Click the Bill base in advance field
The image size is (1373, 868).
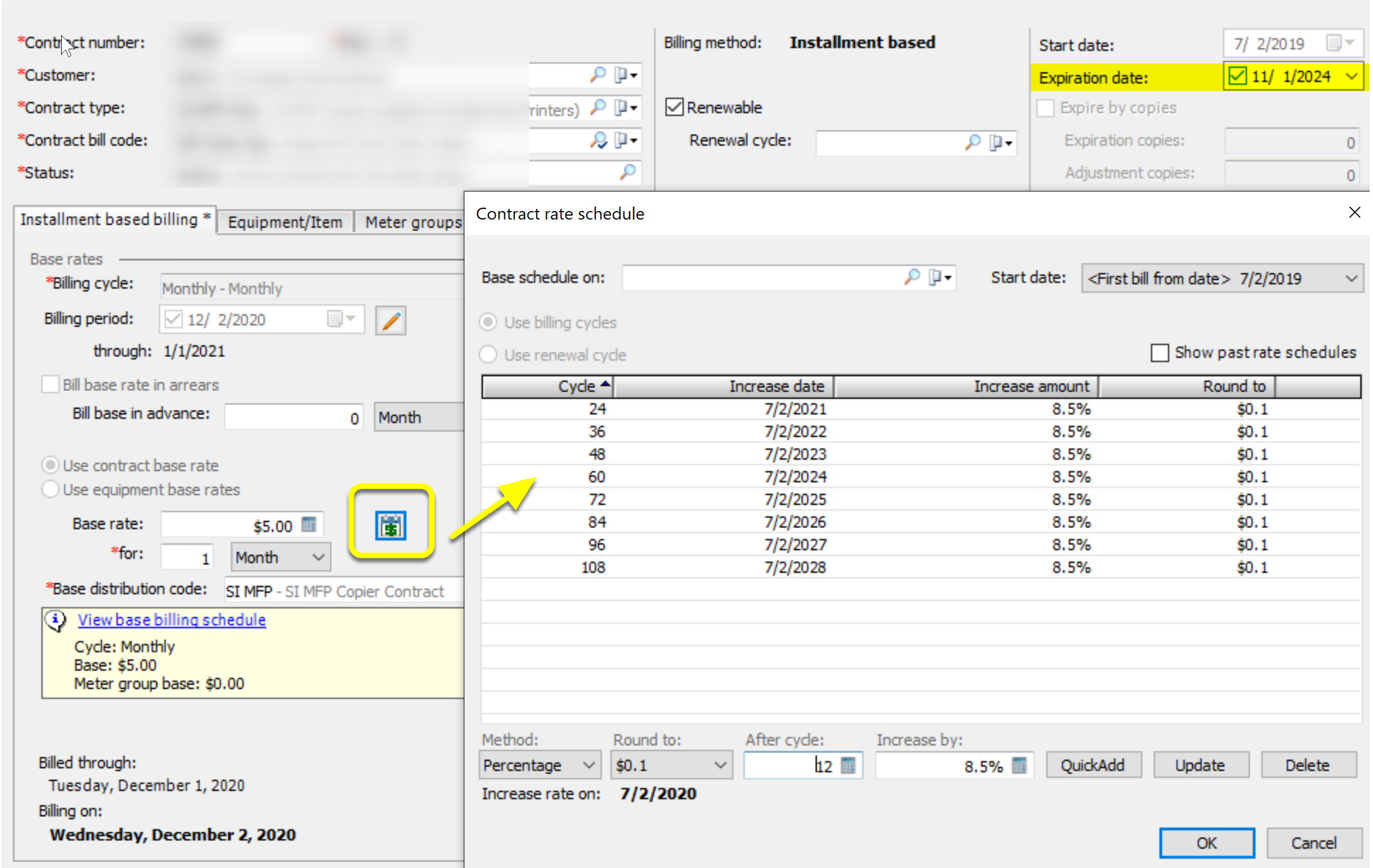294,417
